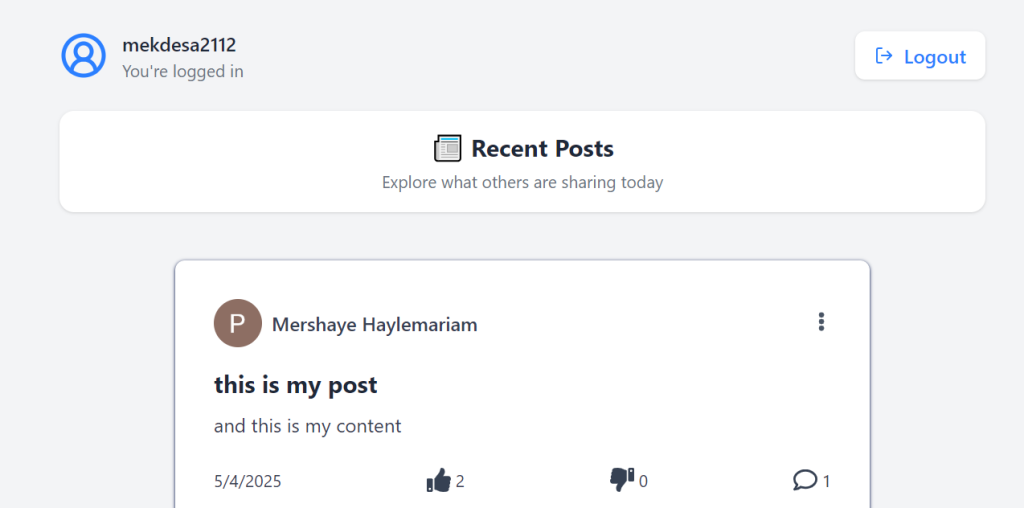Click the blue user profile icon
Image resolution: width=1024 pixels, height=508 pixels.
[84, 56]
